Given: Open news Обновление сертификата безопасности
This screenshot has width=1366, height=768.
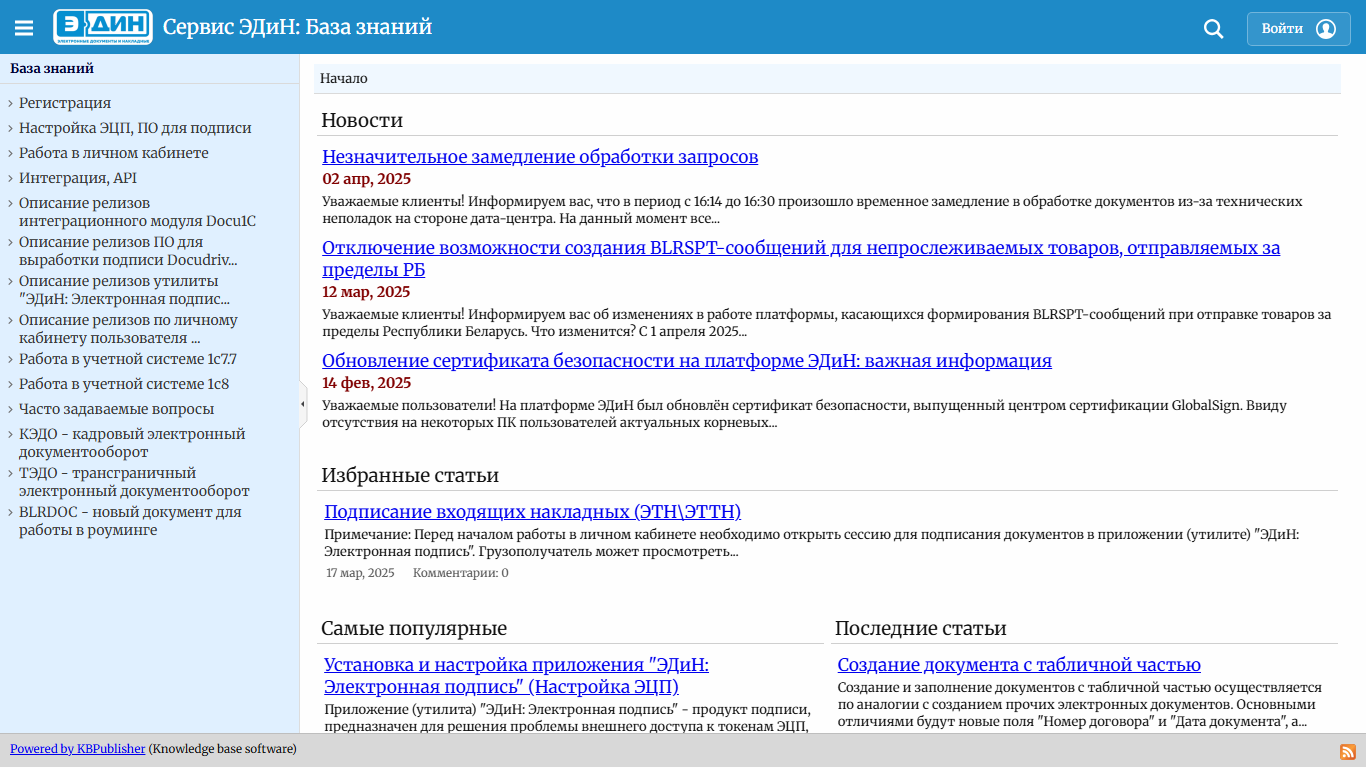Looking at the screenshot, I should (687, 361).
